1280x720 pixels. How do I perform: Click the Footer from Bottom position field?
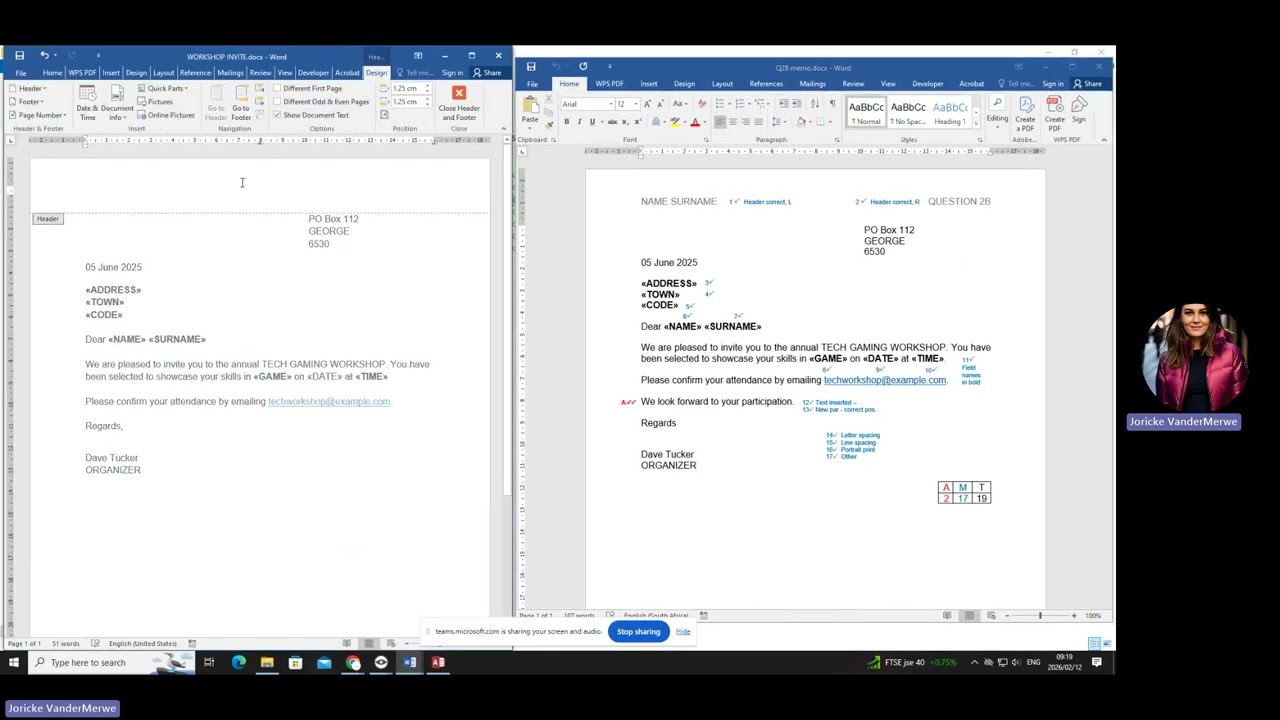coord(408,101)
